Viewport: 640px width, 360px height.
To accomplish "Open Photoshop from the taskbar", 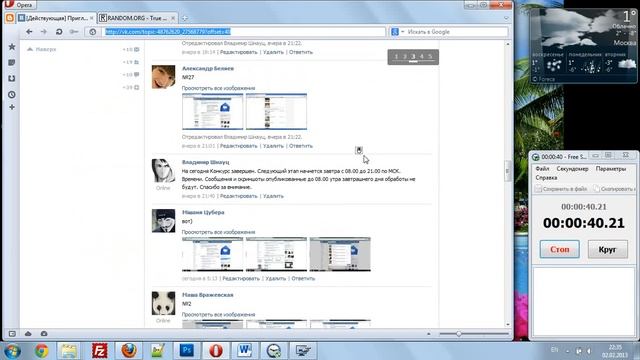I will pyautogui.click(x=187, y=351).
